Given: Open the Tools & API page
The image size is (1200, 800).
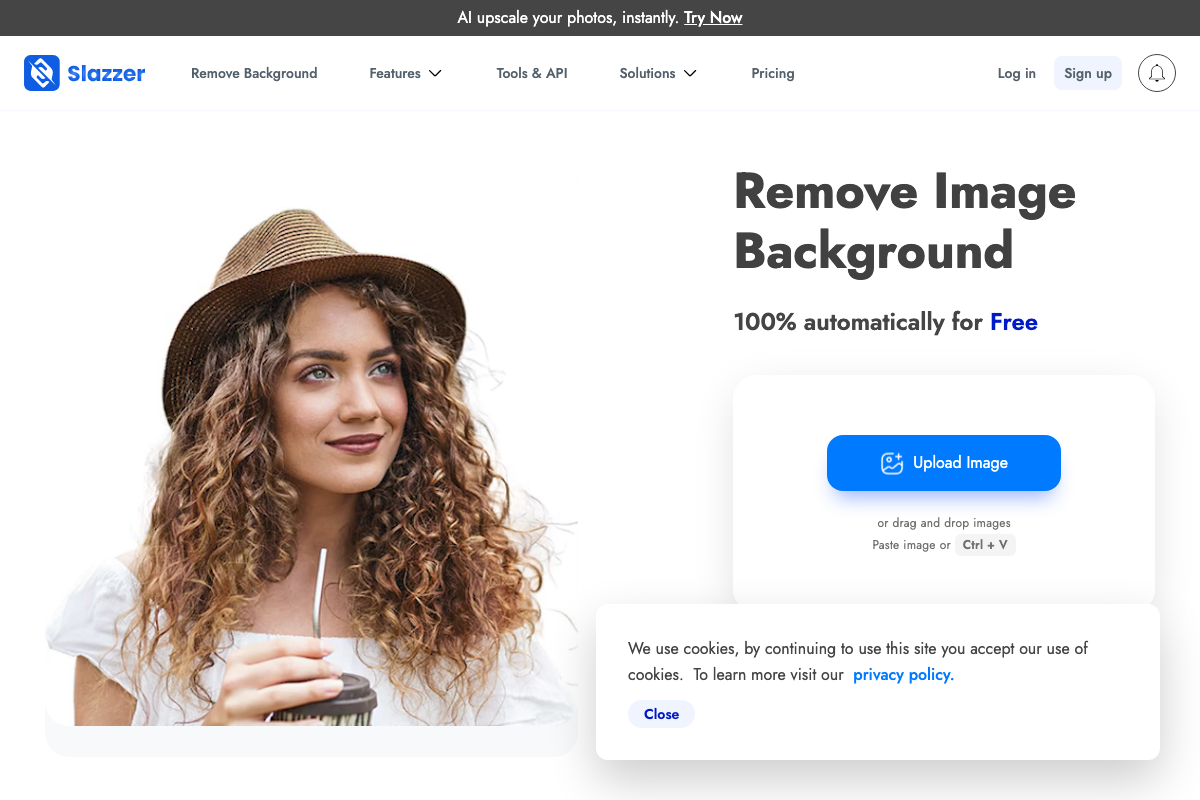Looking at the screenshot, I should (x=531, y=73).
